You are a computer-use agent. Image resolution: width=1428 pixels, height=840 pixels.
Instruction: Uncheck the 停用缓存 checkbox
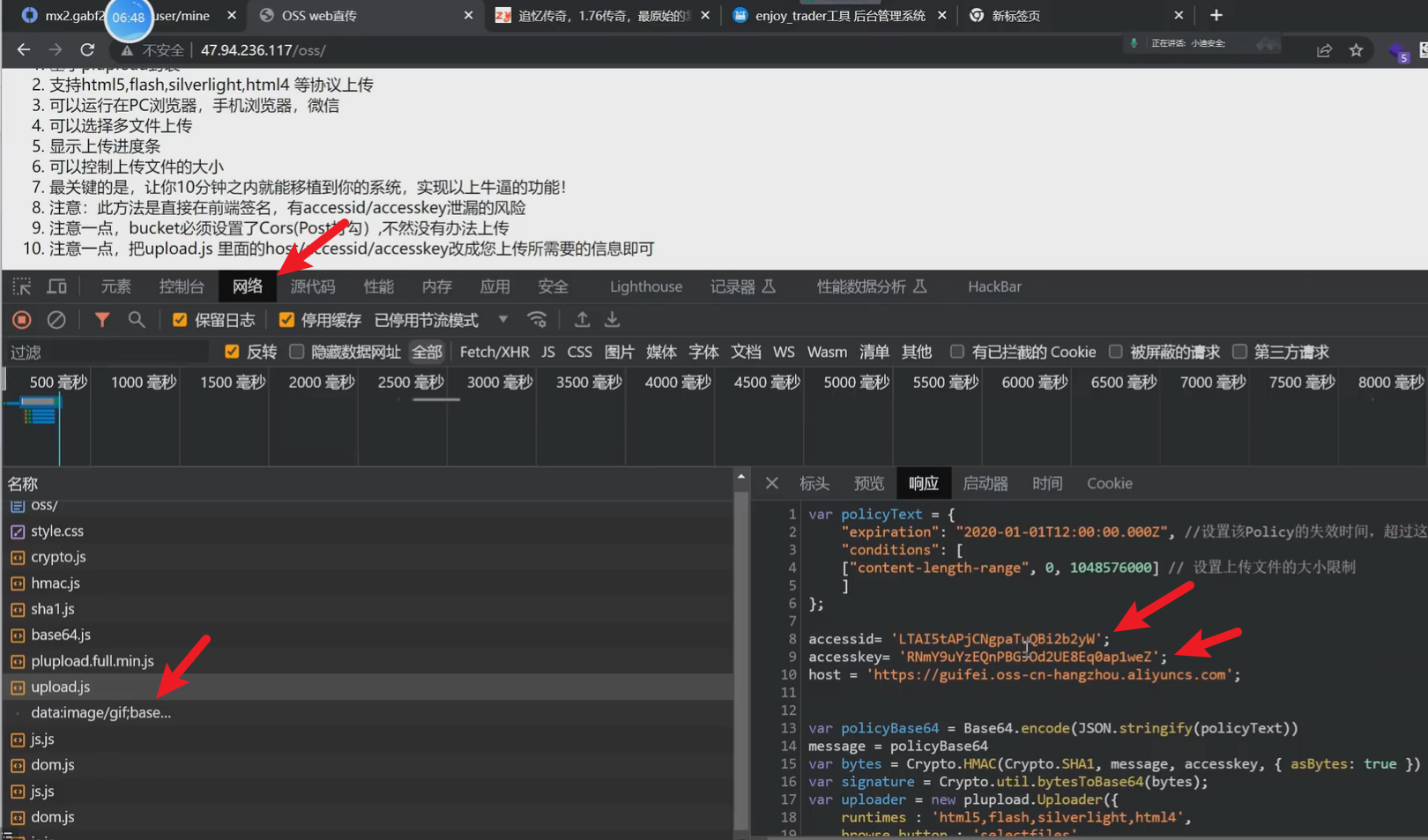pyautogui.click(x=286, y=320)
